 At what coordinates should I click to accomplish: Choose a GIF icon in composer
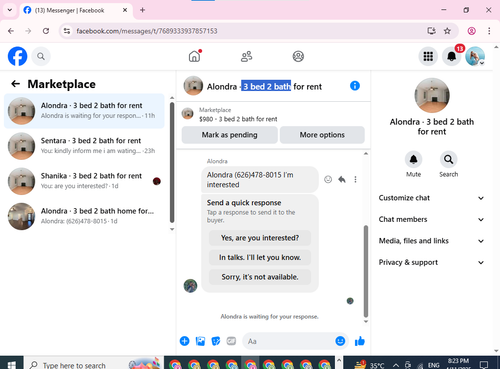[231, 341]
